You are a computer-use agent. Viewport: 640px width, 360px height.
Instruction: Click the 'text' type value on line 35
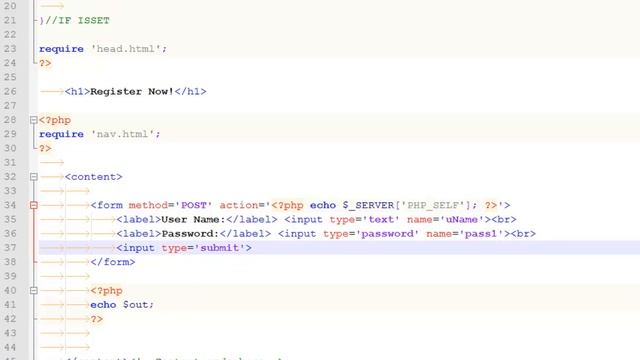point(381,220)
